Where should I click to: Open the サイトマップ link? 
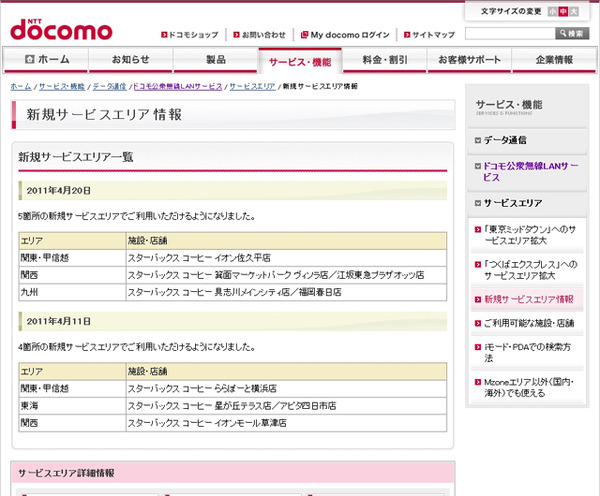(423, 34)
